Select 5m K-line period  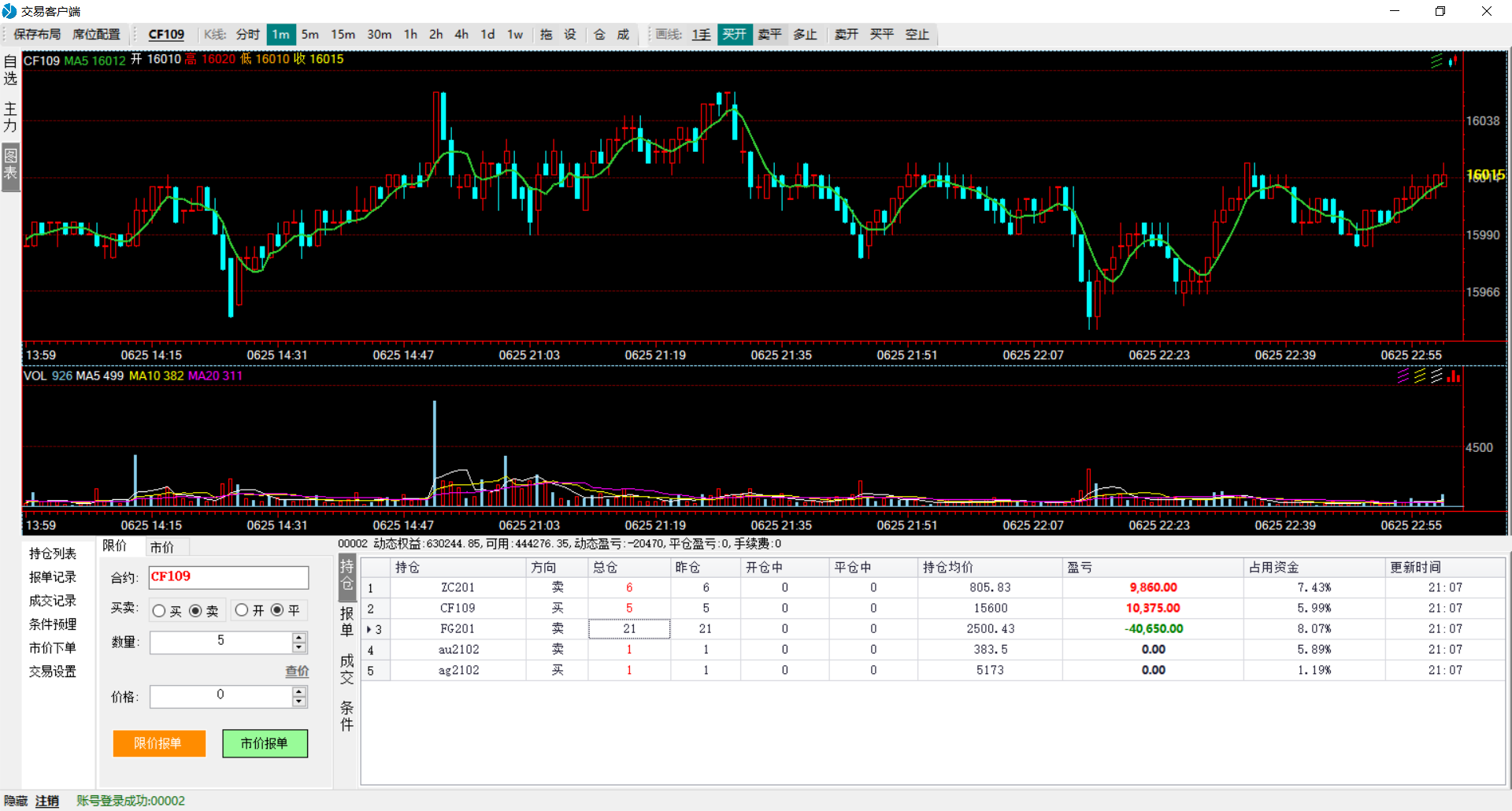click(310, 35)
